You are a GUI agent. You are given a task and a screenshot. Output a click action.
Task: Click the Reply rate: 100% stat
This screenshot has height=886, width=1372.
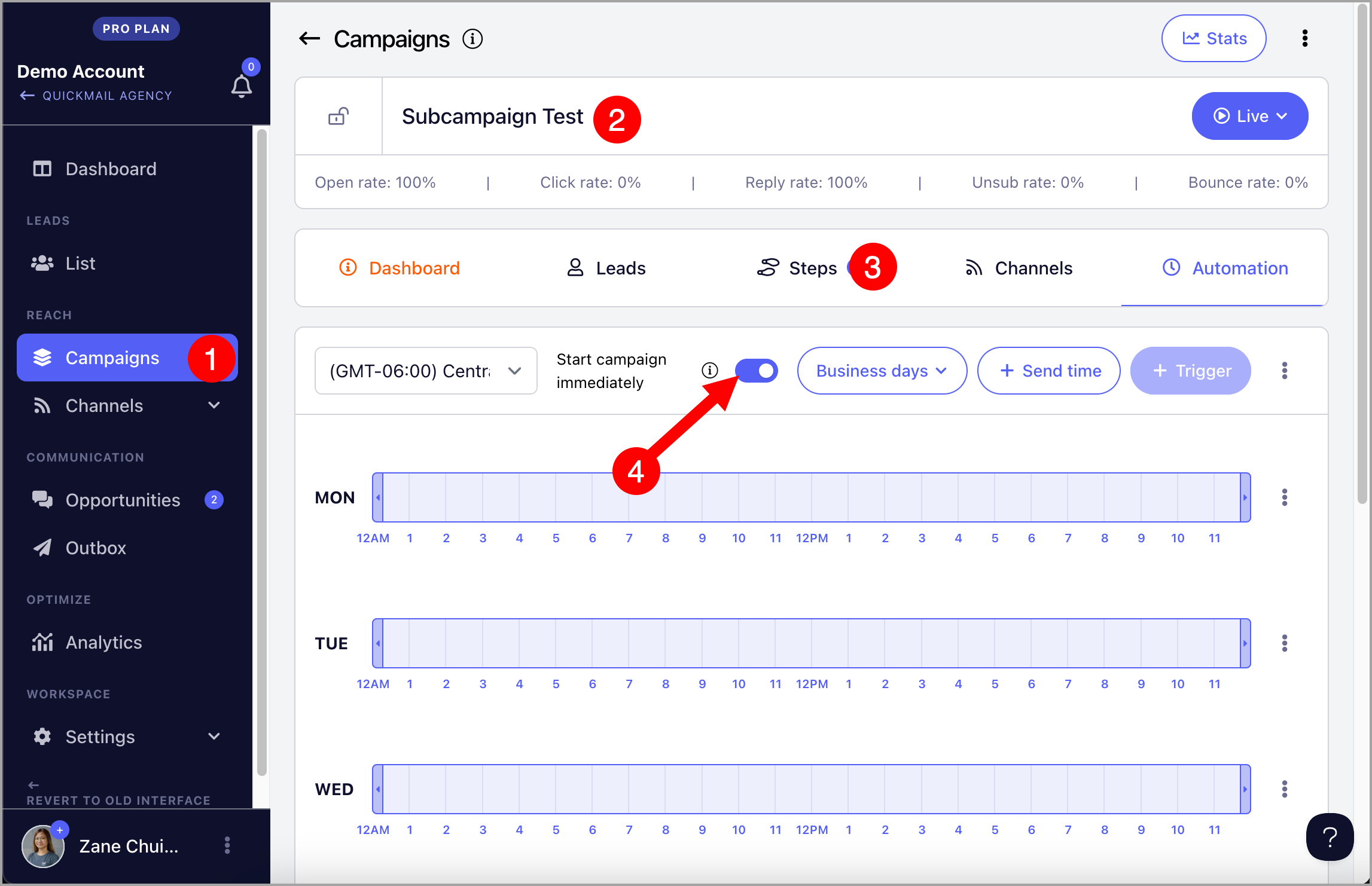pos(806,182)
